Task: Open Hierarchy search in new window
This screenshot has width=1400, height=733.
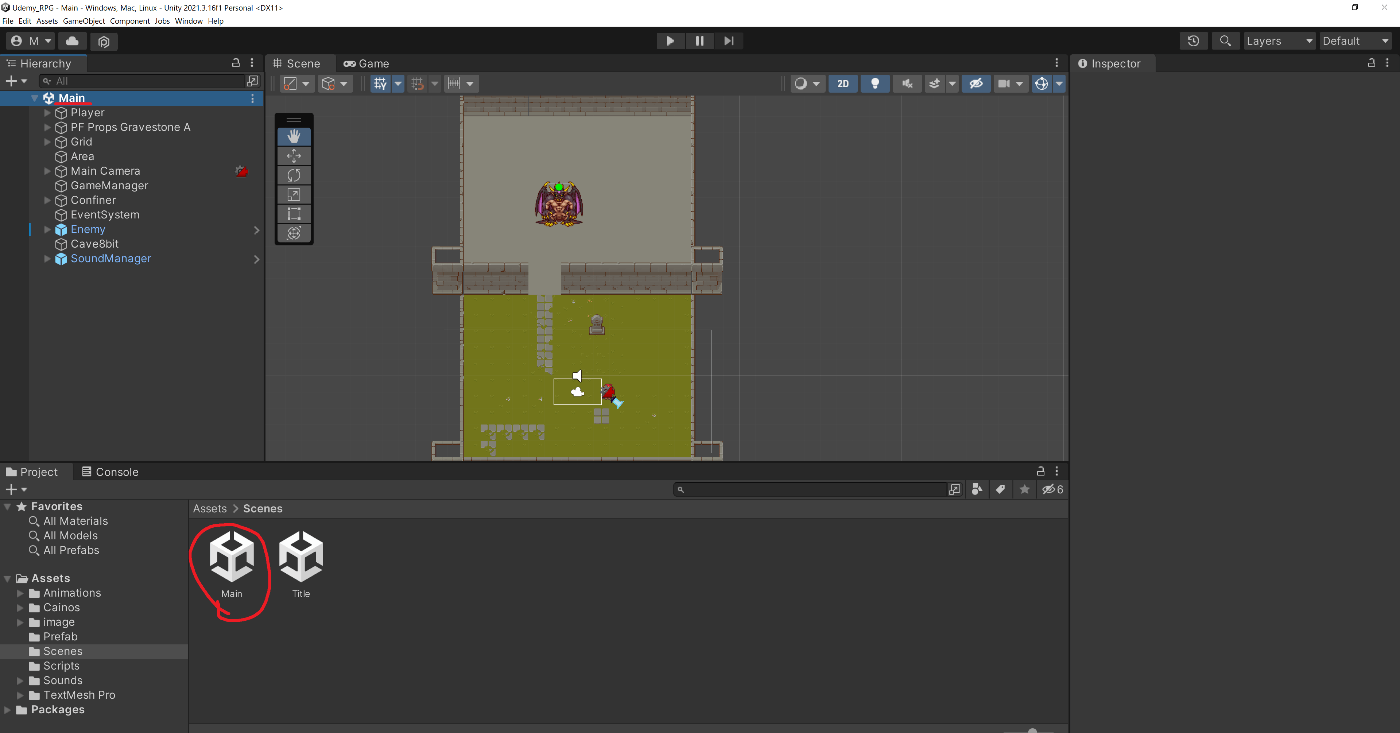Action: click(252, 81)
